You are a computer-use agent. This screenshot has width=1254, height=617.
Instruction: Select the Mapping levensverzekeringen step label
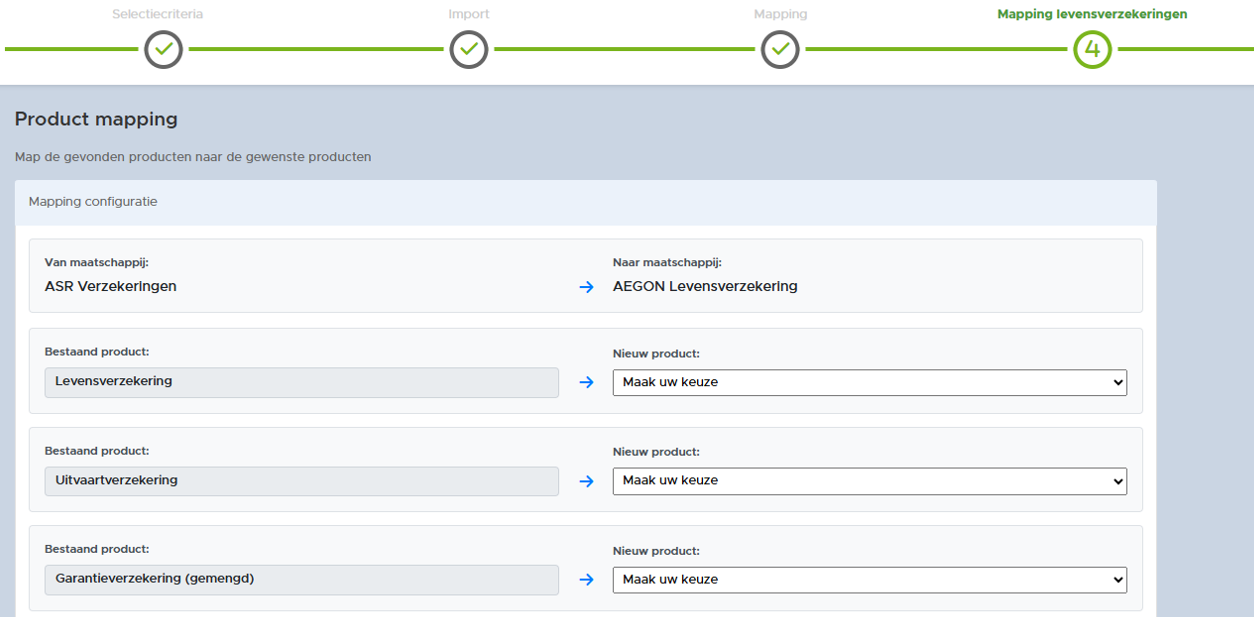click(x=1092, y=15)
